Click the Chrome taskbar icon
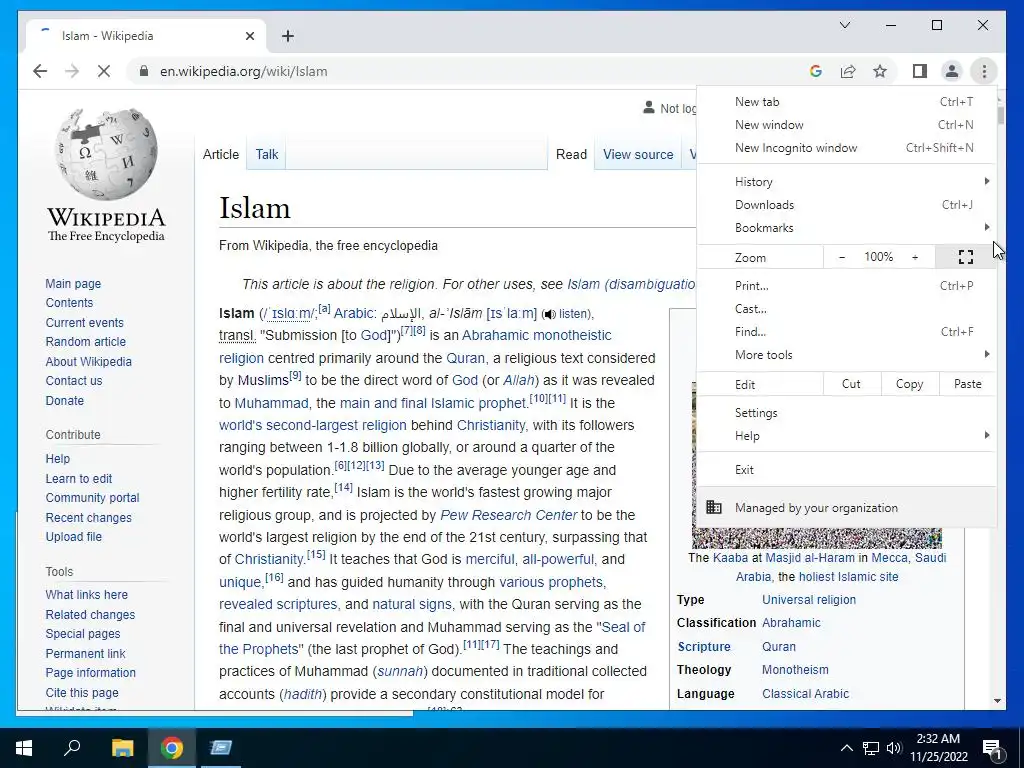The image size is (1024, 768). click(172, 748)
